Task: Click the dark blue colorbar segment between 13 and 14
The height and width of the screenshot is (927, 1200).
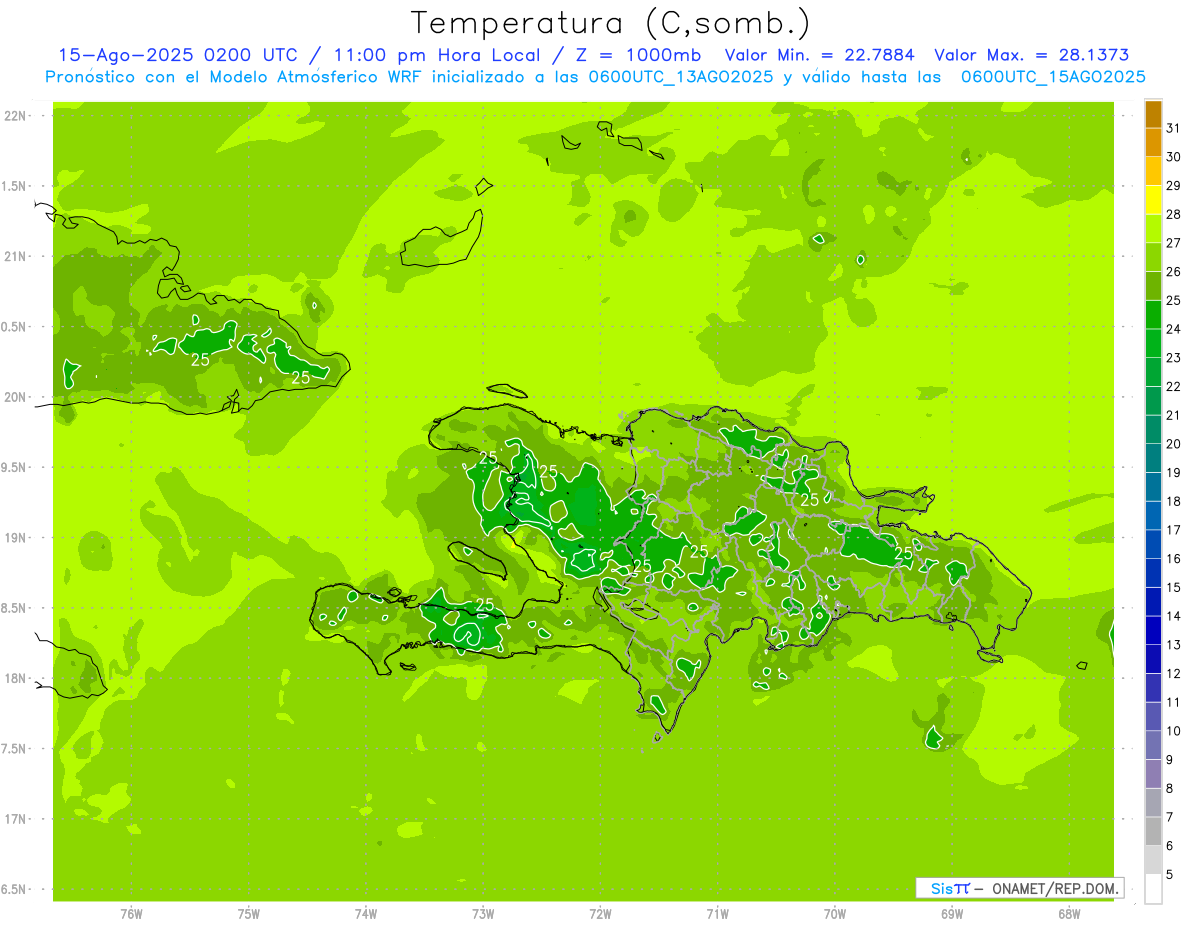Action: point(1153,630)
